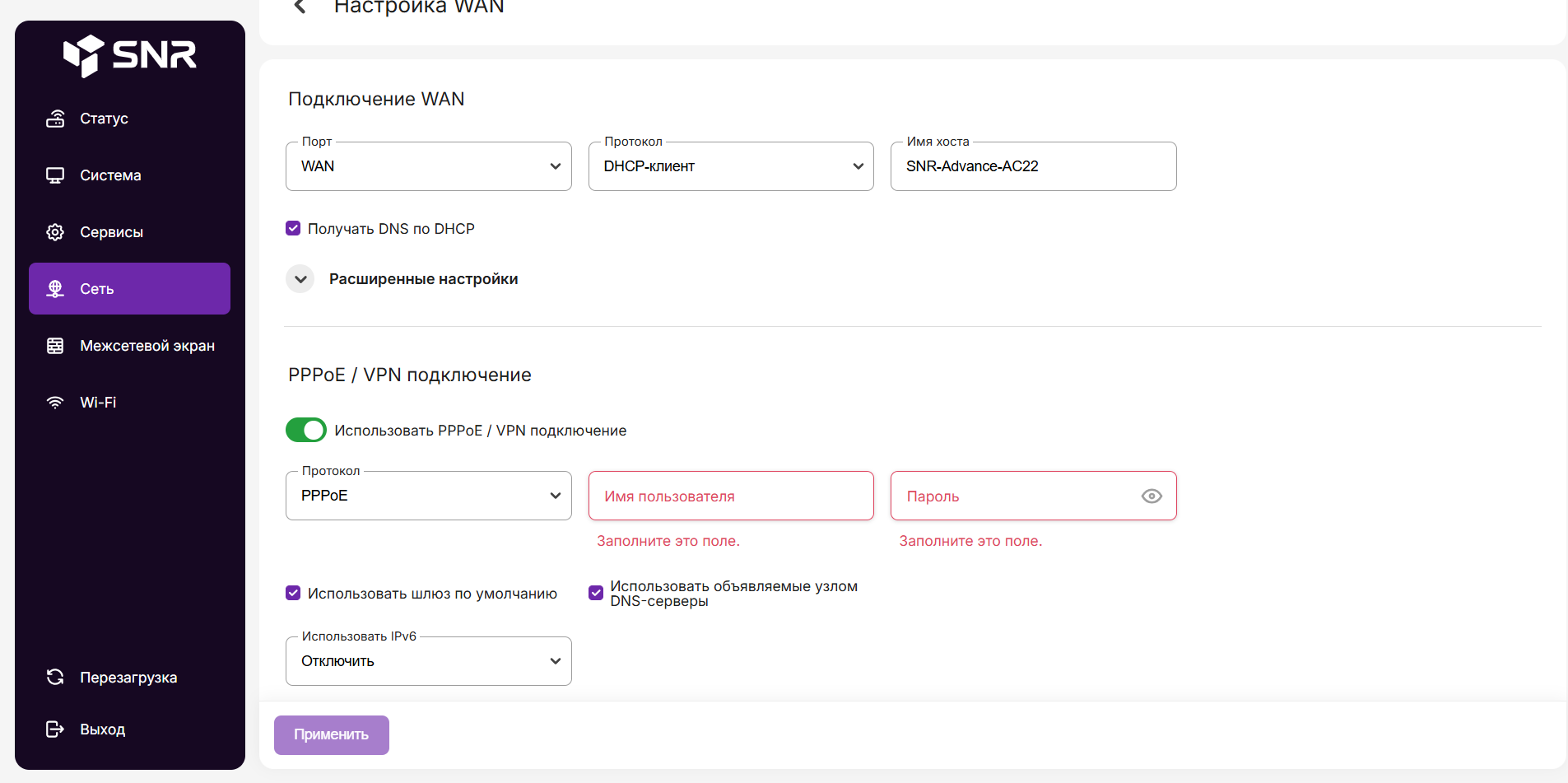The height and width of the screenshot is (783, 1568).
Task: Go back using the header arrow
Action: (x=300, y=7)
